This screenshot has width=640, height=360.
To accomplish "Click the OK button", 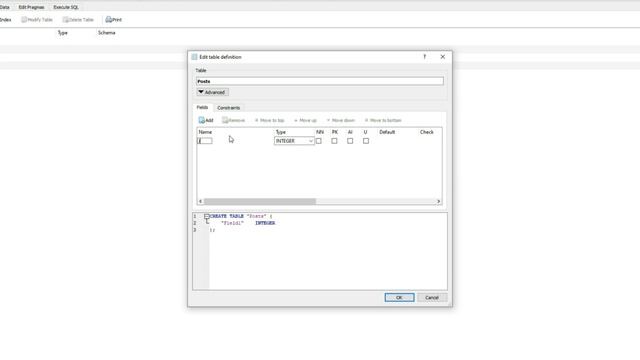I will click(399, 298).
